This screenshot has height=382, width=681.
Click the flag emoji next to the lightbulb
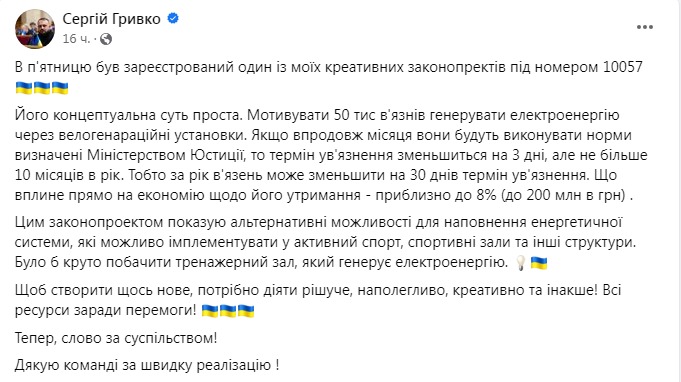539,263
